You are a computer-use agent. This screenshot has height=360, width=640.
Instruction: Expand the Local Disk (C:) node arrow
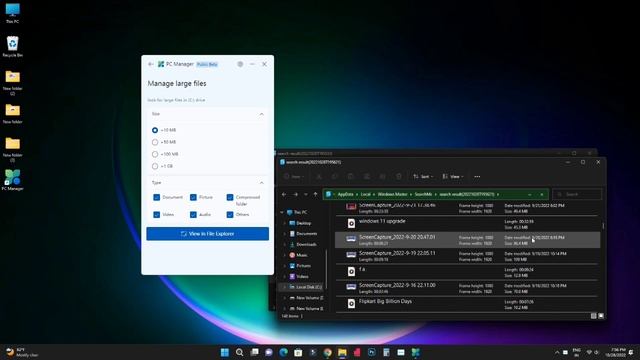pyautogui.click(x=284, y=287)
